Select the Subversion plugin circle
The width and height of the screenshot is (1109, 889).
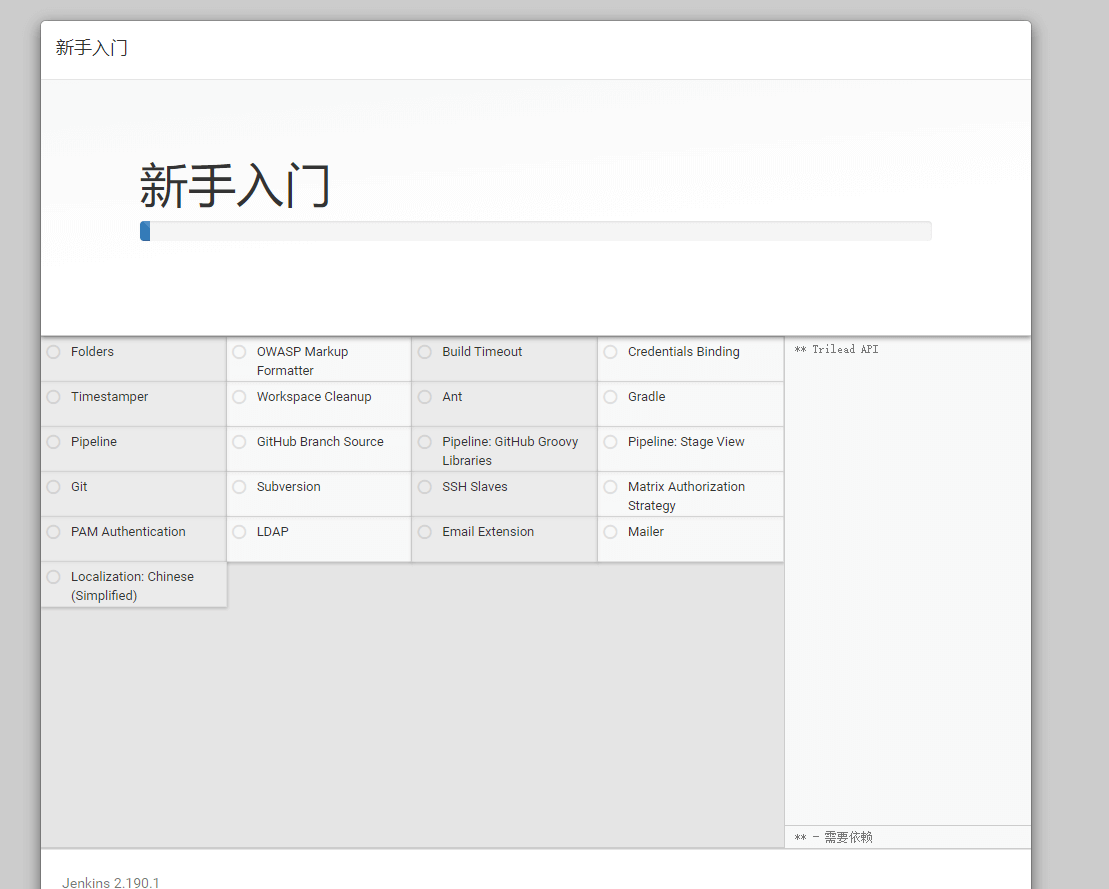click(x=239, y=487)
